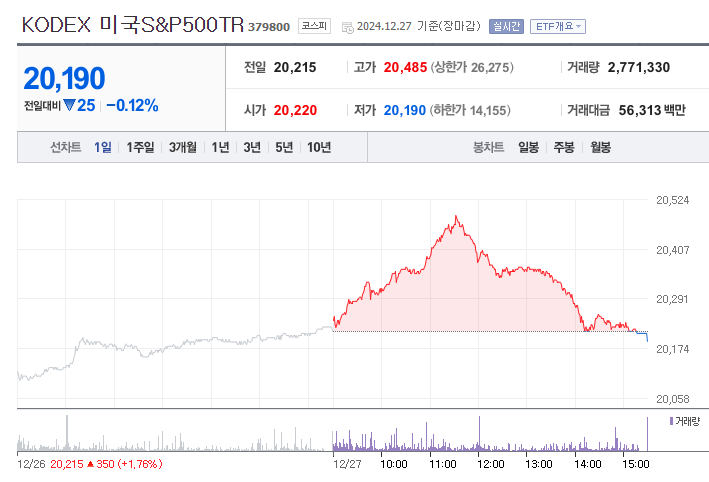
Task: Show the 3년 line chart
Action: (x=252, y=147)
